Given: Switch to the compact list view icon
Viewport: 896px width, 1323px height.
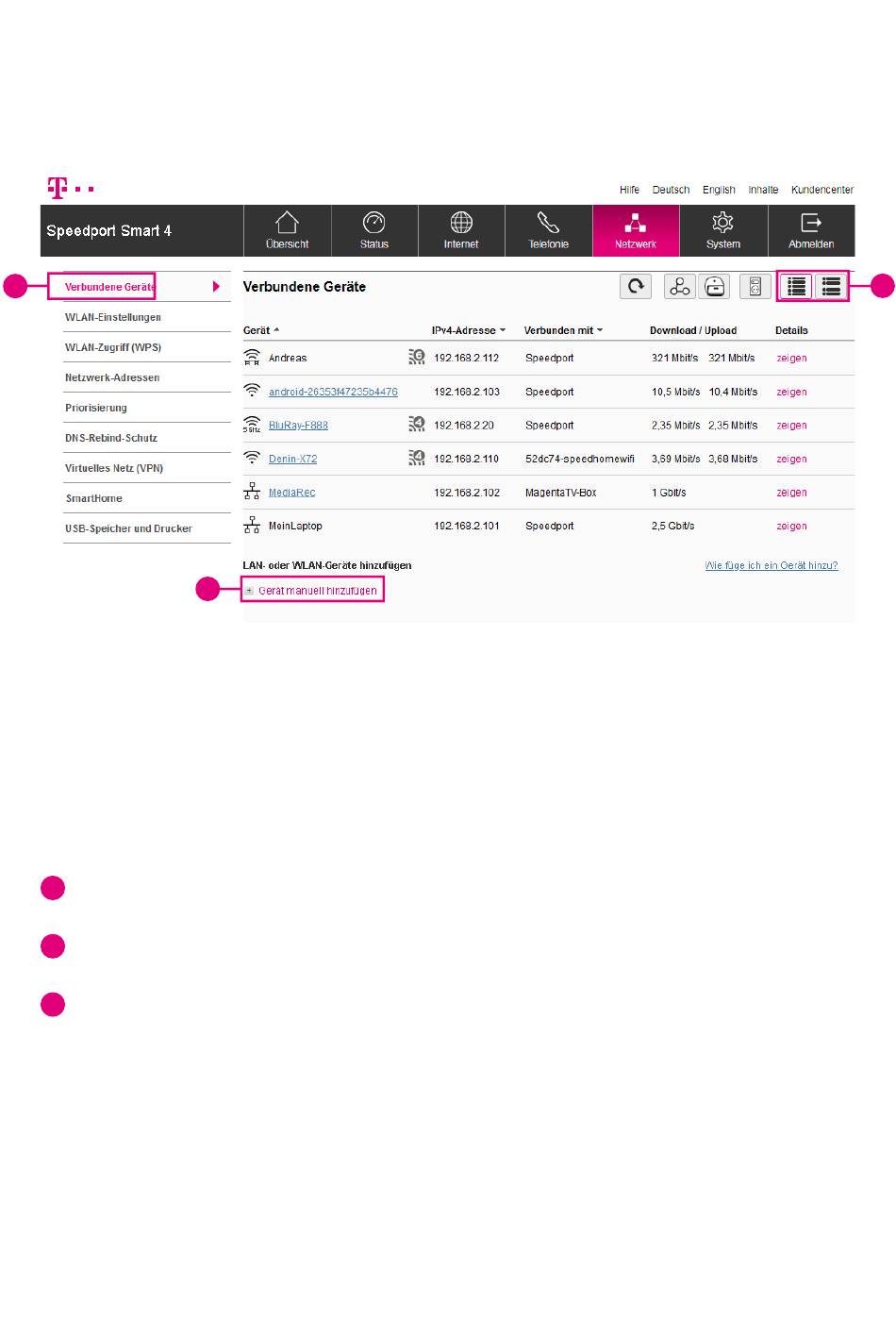Looking at the screenshot, I should point(797,286).
